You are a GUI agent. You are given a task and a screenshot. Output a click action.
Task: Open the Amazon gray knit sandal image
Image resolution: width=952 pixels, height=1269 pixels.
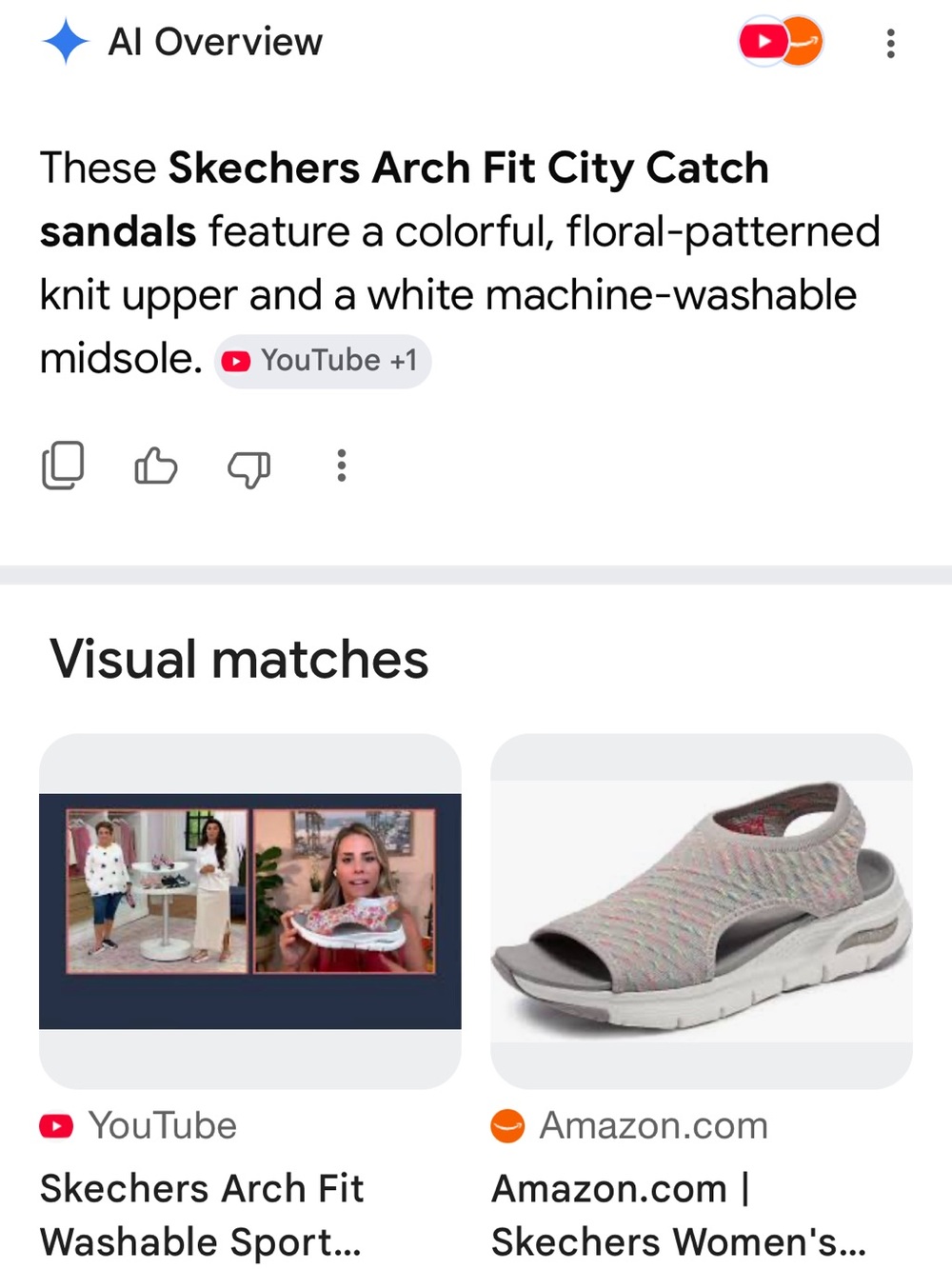(702, 911)
